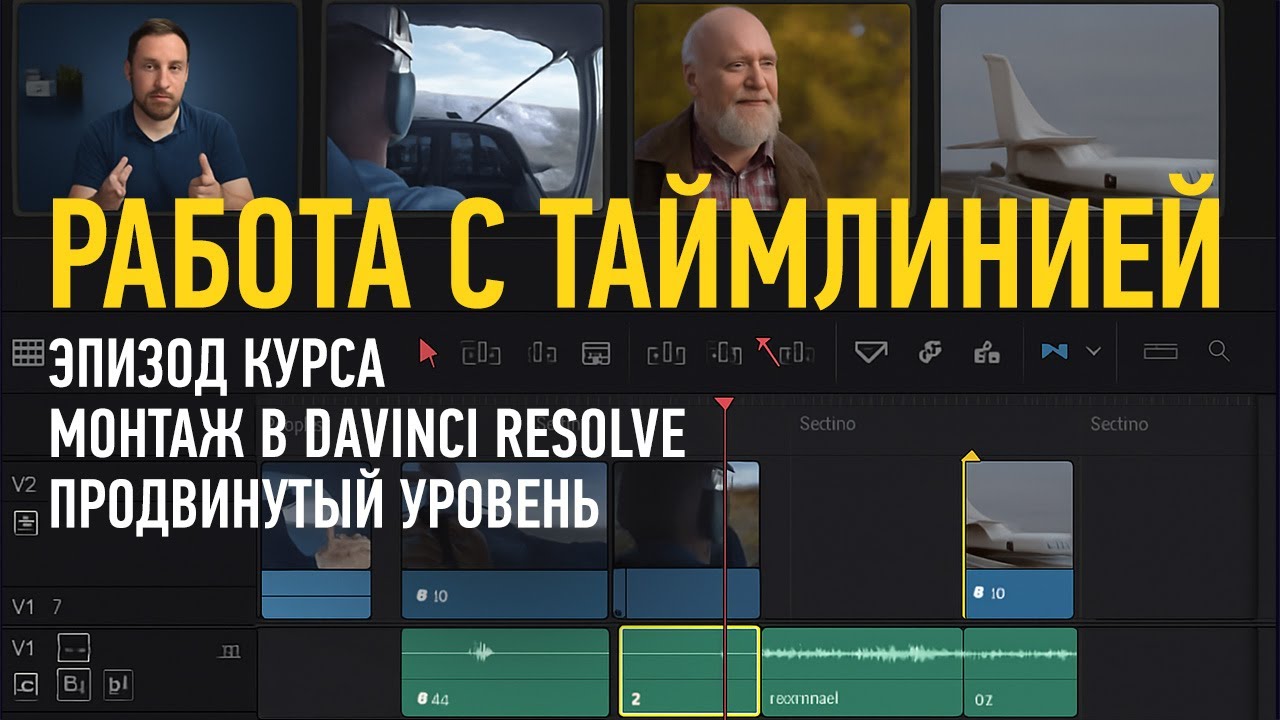Open the cockpit pilot thumbnail
The width and height of the screenshot is (1280, 720).
point(465,105)
